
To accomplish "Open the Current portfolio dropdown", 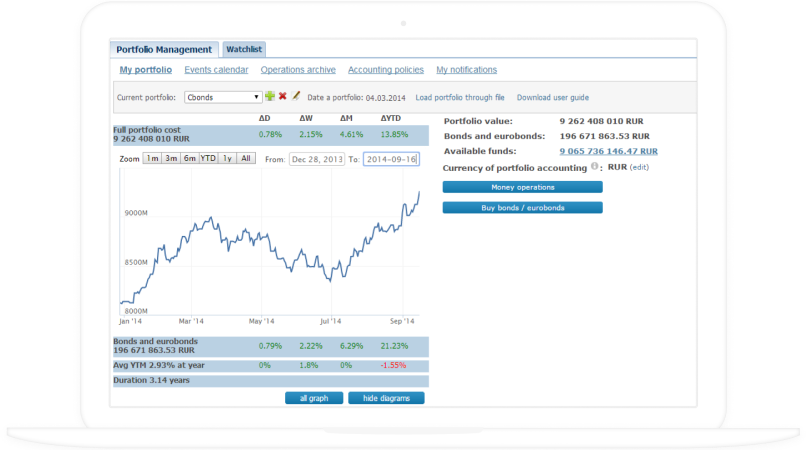I will pos(223,97).
